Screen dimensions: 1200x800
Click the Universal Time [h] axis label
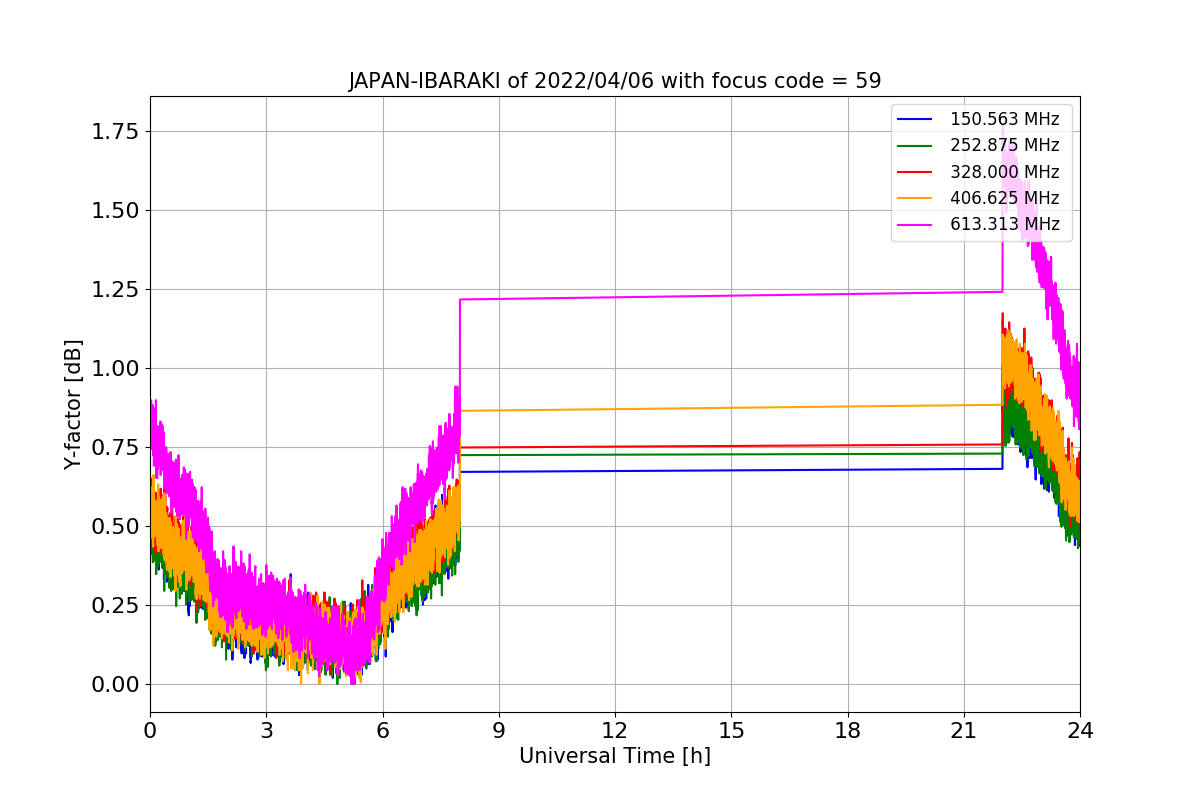[x=615, y=757]
